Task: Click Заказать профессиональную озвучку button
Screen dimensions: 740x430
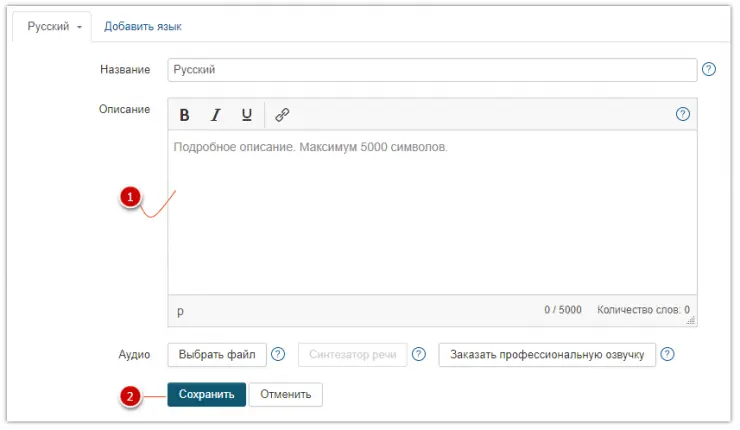Action: 547,354
